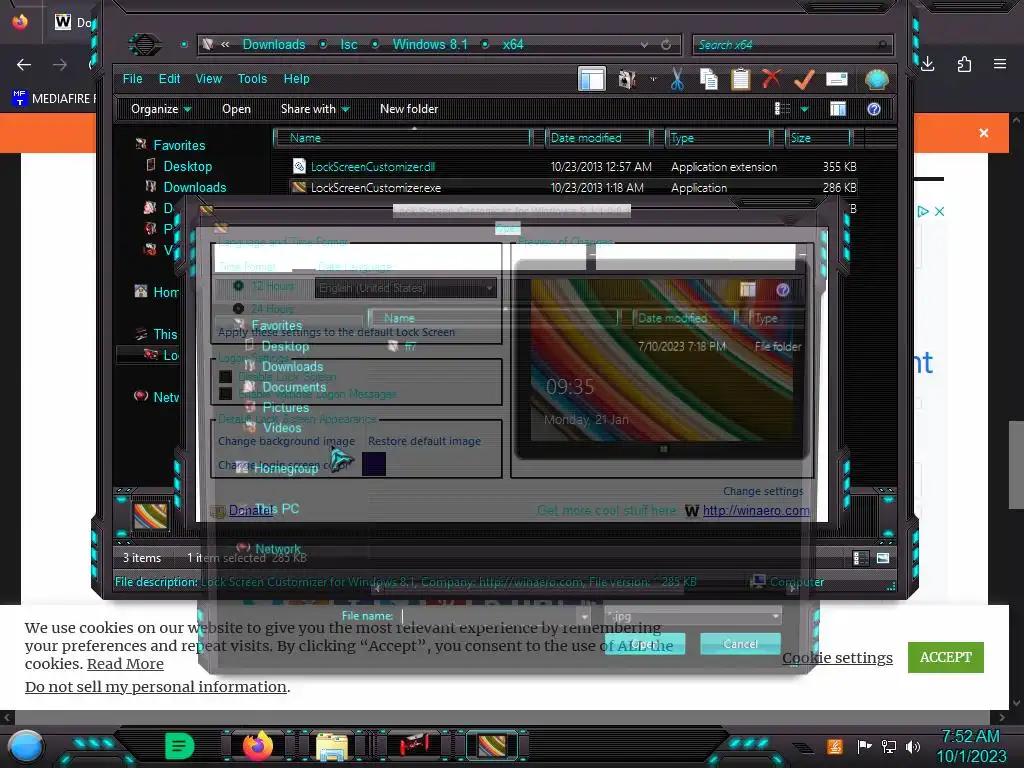The width and height of the screenshot is (1024, 768).
Task: Click the orange checkmark Properties icon
Action: point(804,80)
